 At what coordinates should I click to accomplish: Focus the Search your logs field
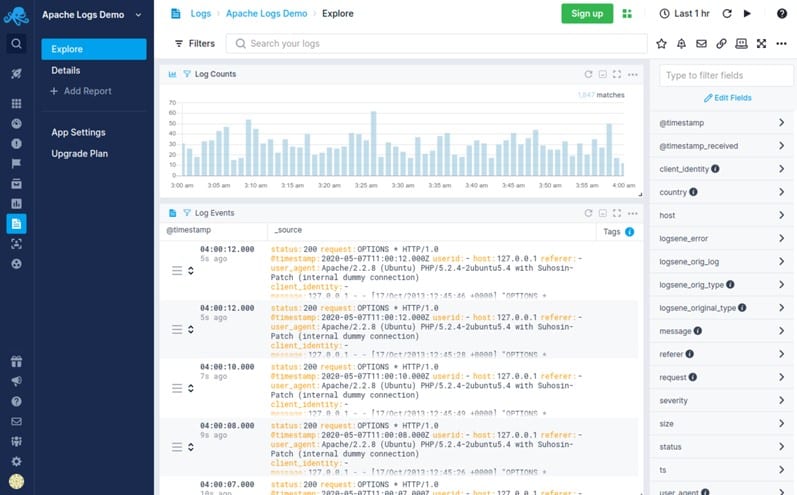[437, 44]
